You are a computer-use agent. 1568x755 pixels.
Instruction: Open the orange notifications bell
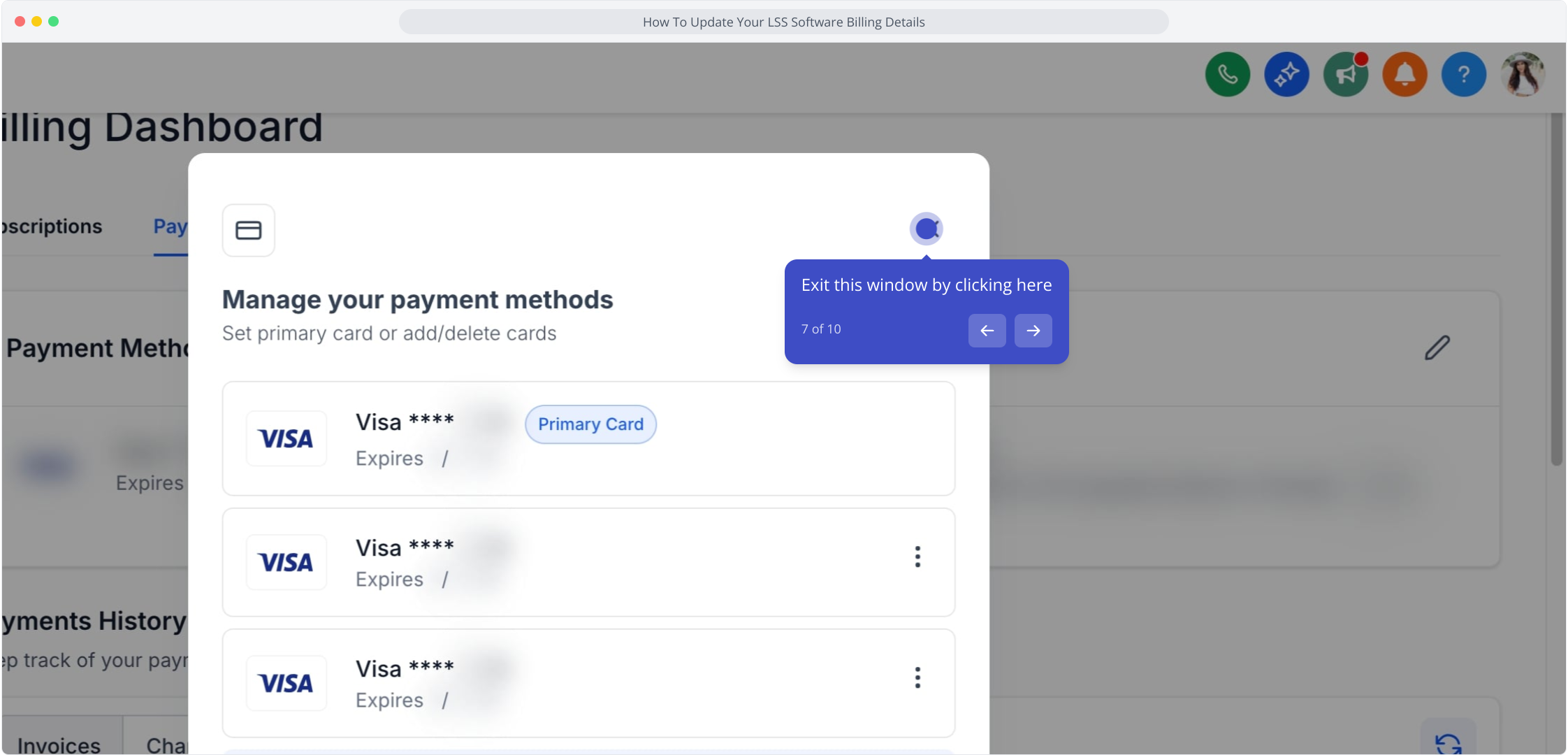[x=1404, y=74]
